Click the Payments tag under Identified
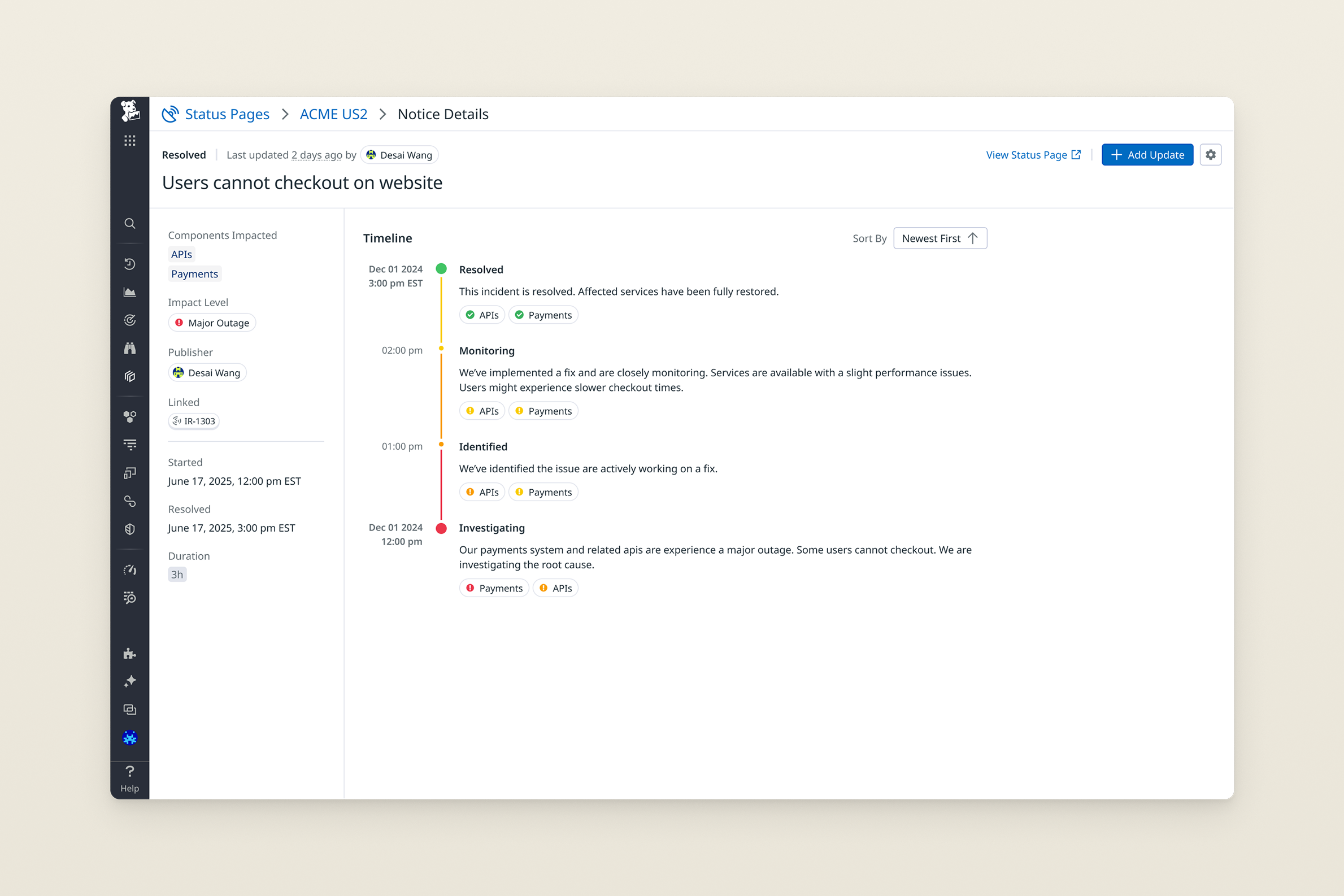Viewport: 1344px width, 896px height. (x=543, y=492)
